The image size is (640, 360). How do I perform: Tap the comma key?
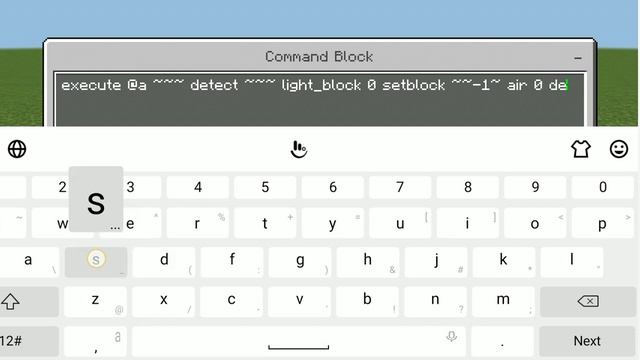[95, 341]
